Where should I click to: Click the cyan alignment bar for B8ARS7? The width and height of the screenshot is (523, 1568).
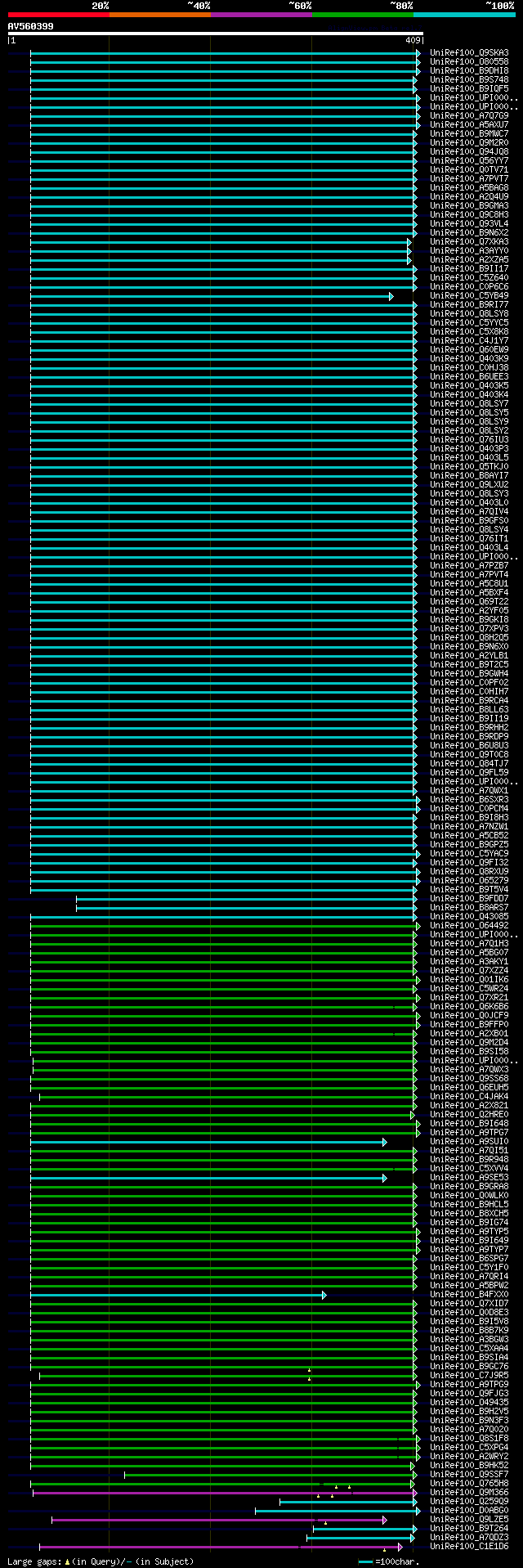click(x=246, y=908)
